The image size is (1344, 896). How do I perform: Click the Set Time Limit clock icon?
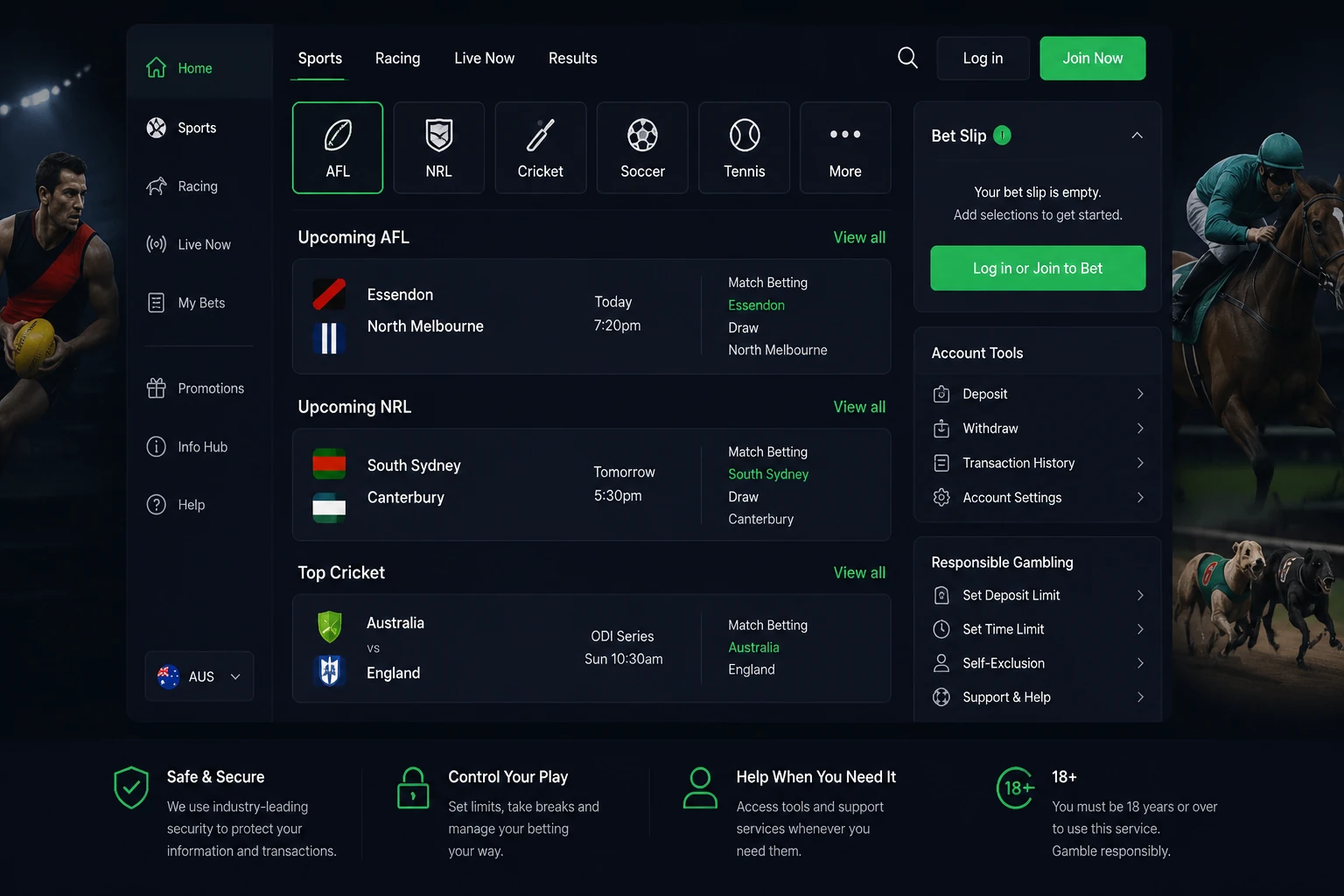(941, 629)
